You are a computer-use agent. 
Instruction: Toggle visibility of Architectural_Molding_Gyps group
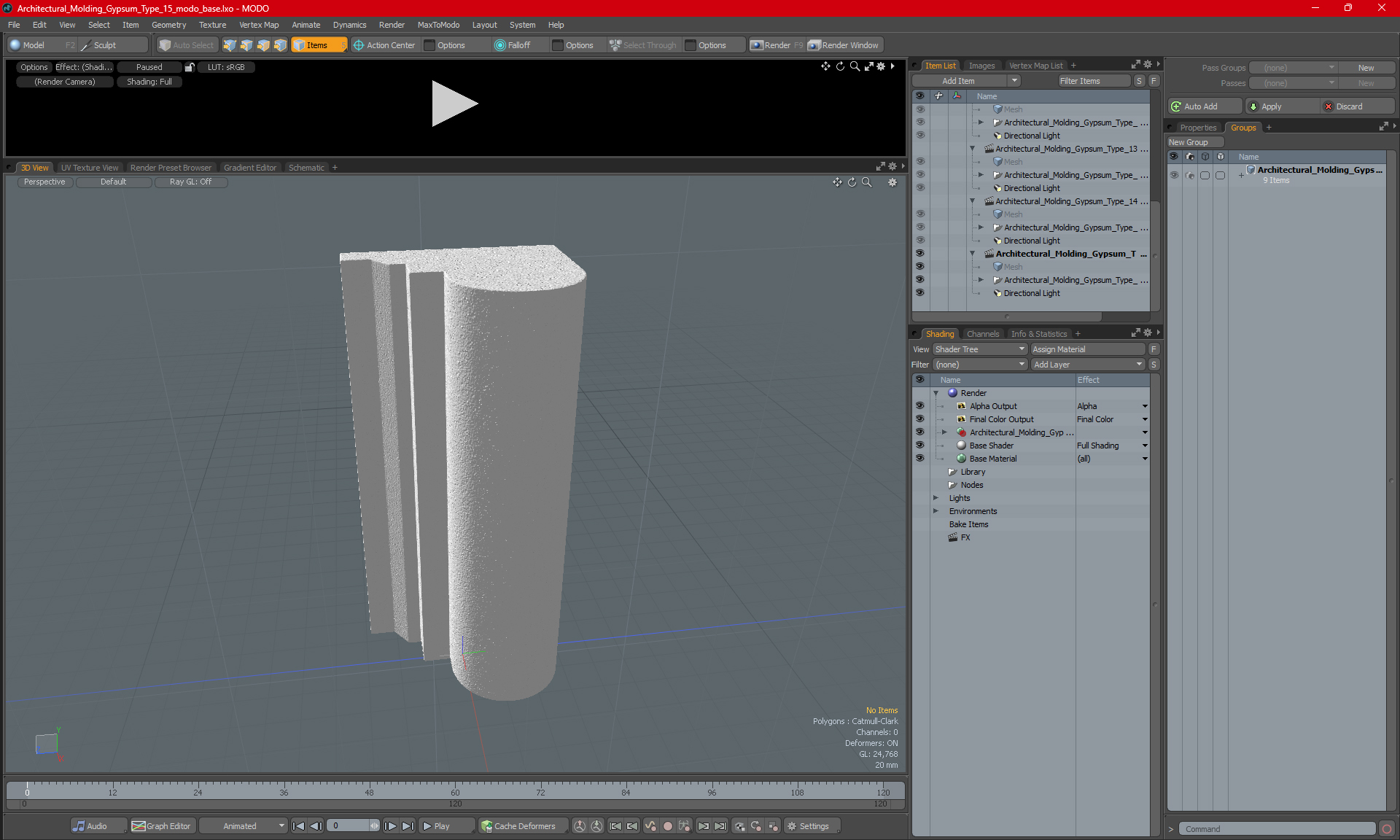1174,175
